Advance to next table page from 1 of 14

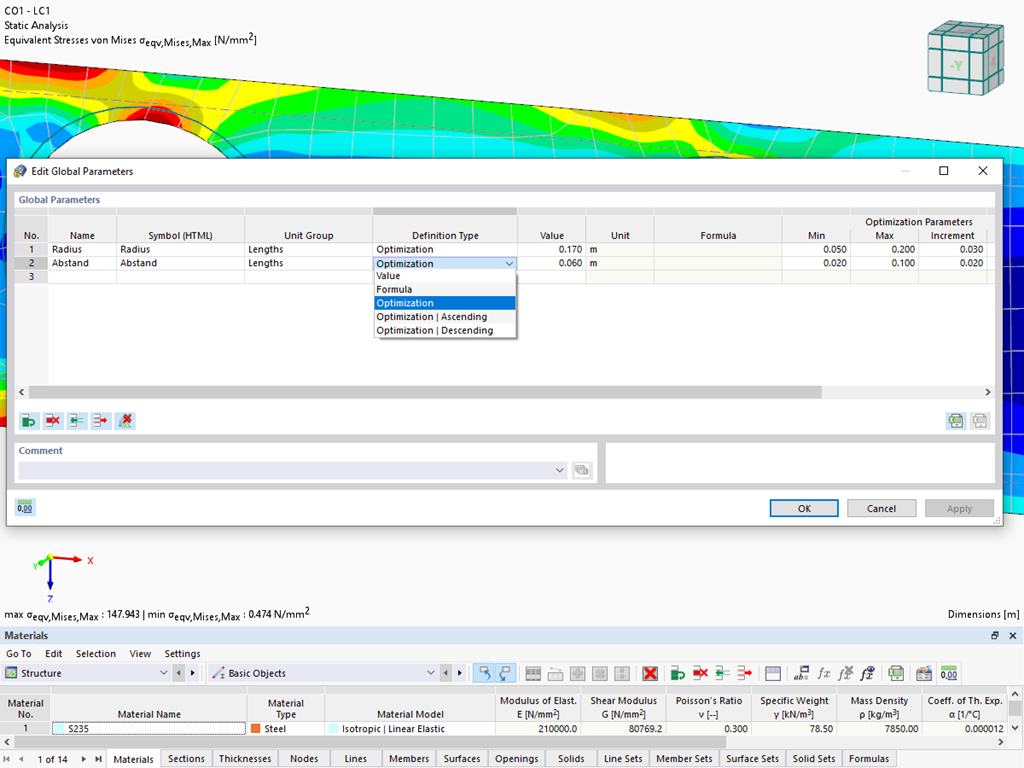point(82,758)
